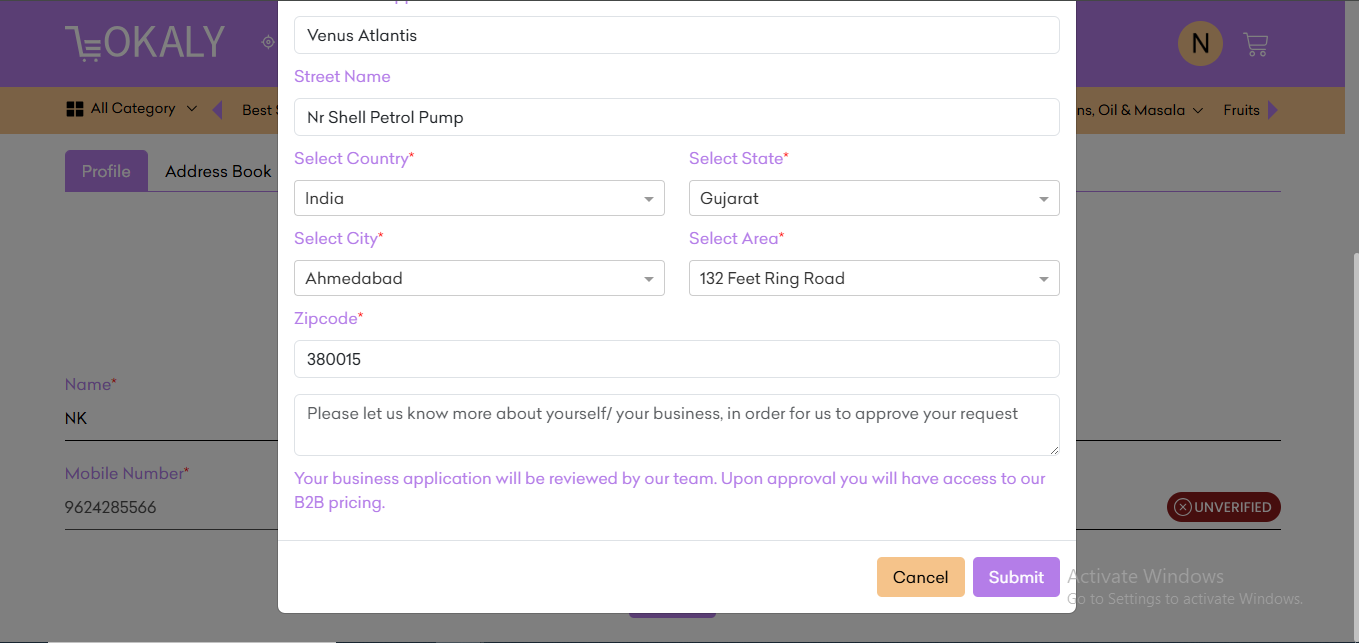Open the shopping cart icon
This screenshot has width=1359, height=643.
pos(1255,44)
